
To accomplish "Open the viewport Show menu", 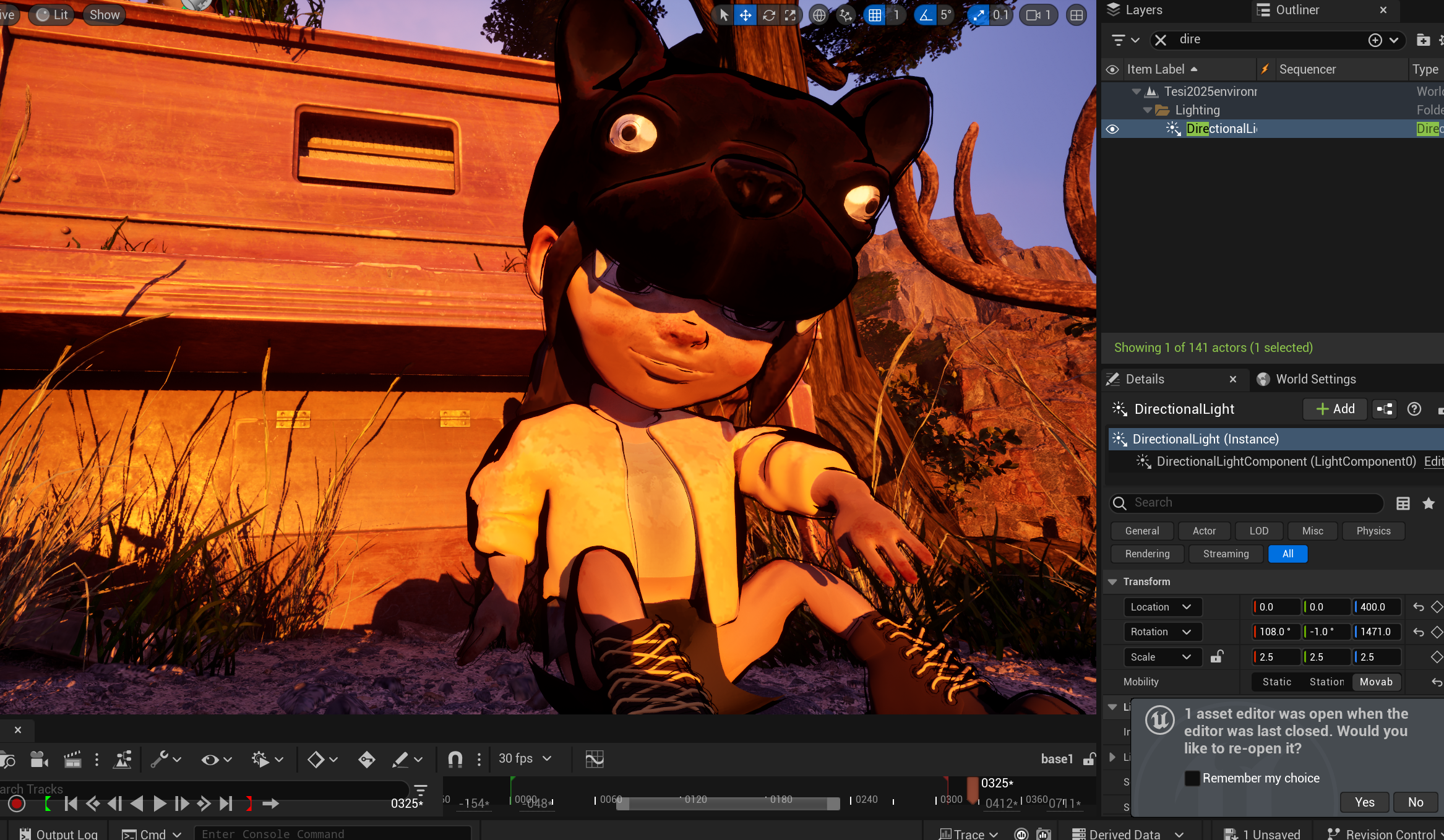I will (105, 15).
